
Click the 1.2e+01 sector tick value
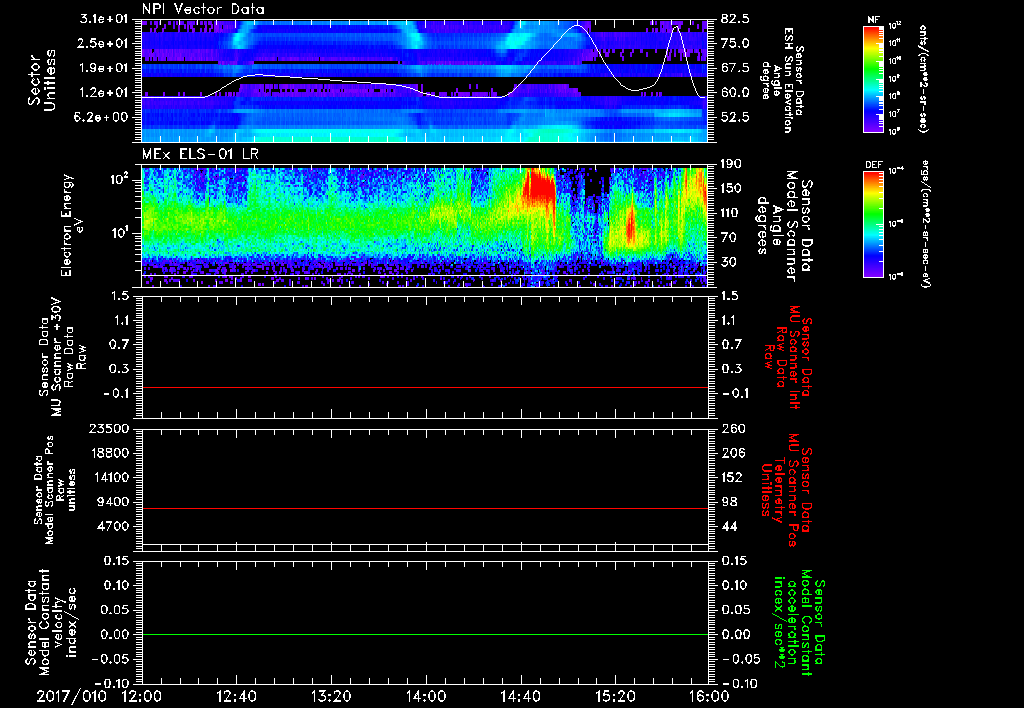pos(103,93)
